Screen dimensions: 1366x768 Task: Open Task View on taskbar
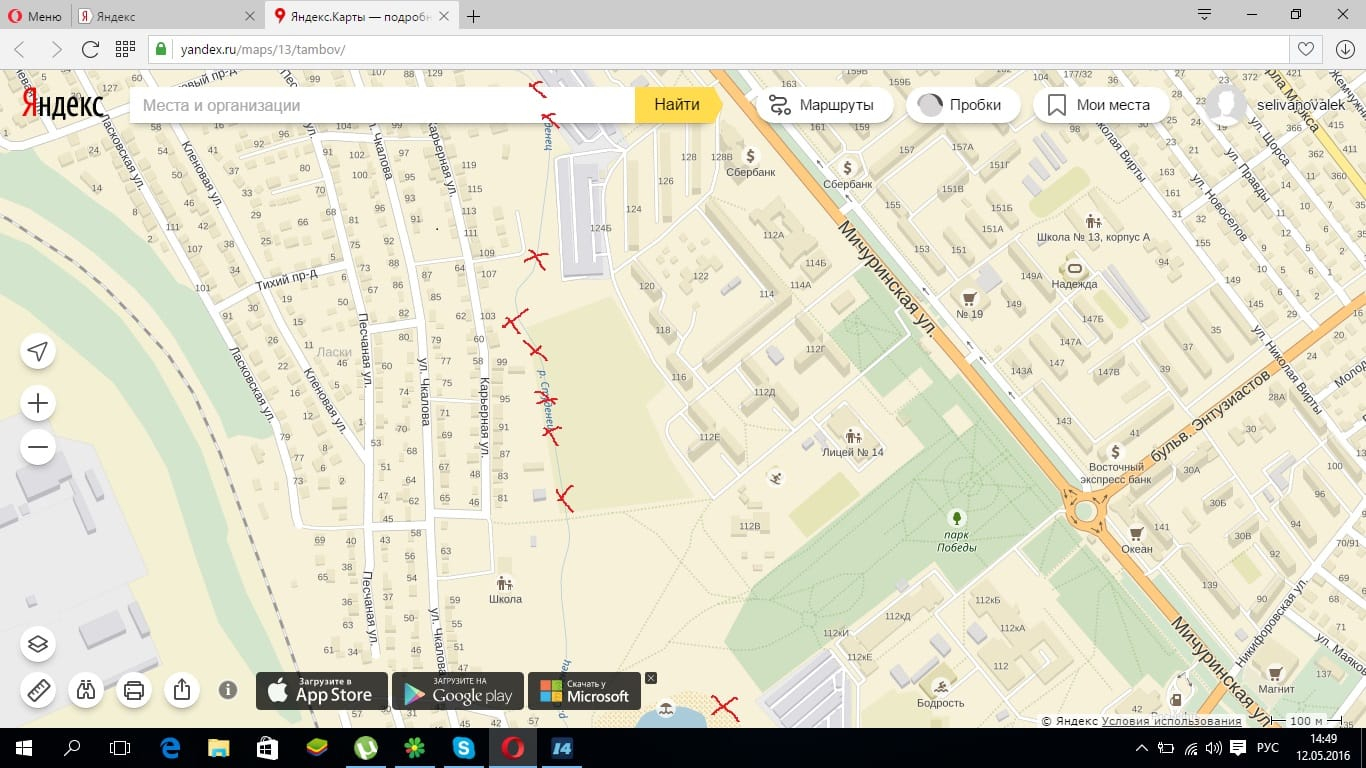point(120,747)
